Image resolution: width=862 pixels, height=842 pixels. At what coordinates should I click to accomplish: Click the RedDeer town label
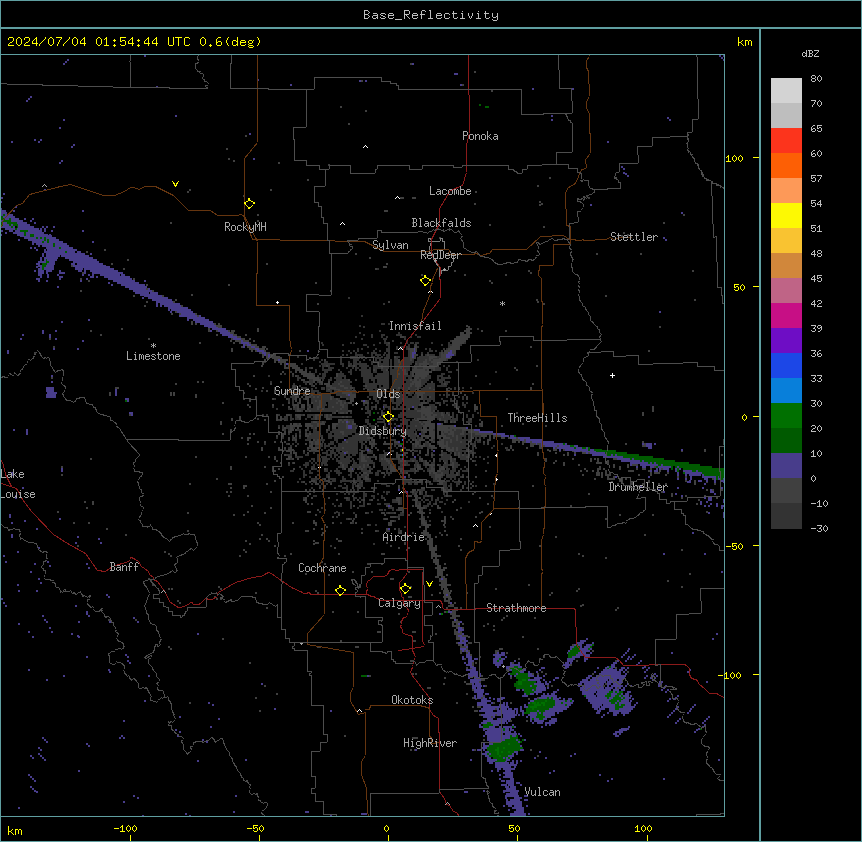(x=440, y=255)
